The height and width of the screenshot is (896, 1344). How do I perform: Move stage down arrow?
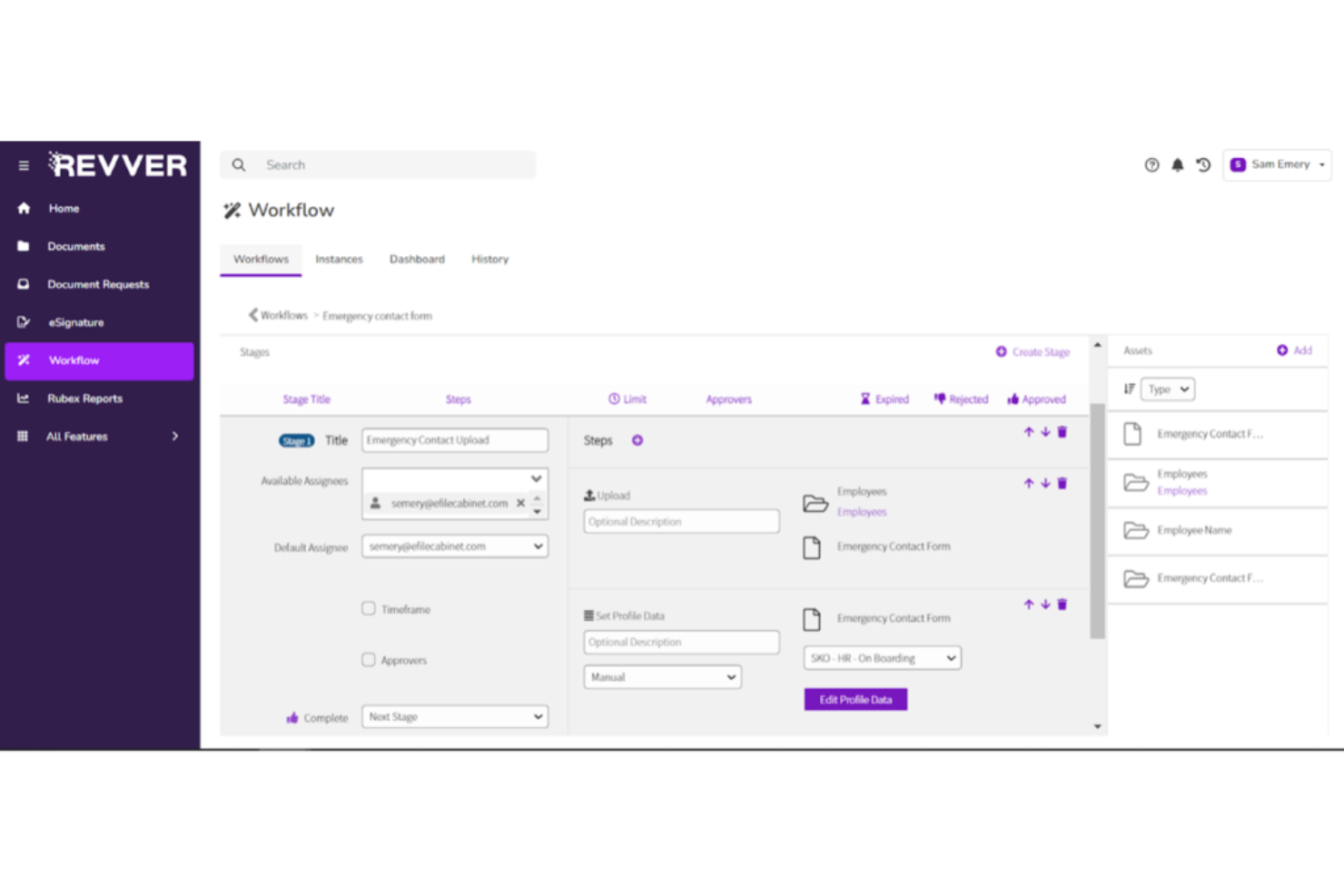1045,432
